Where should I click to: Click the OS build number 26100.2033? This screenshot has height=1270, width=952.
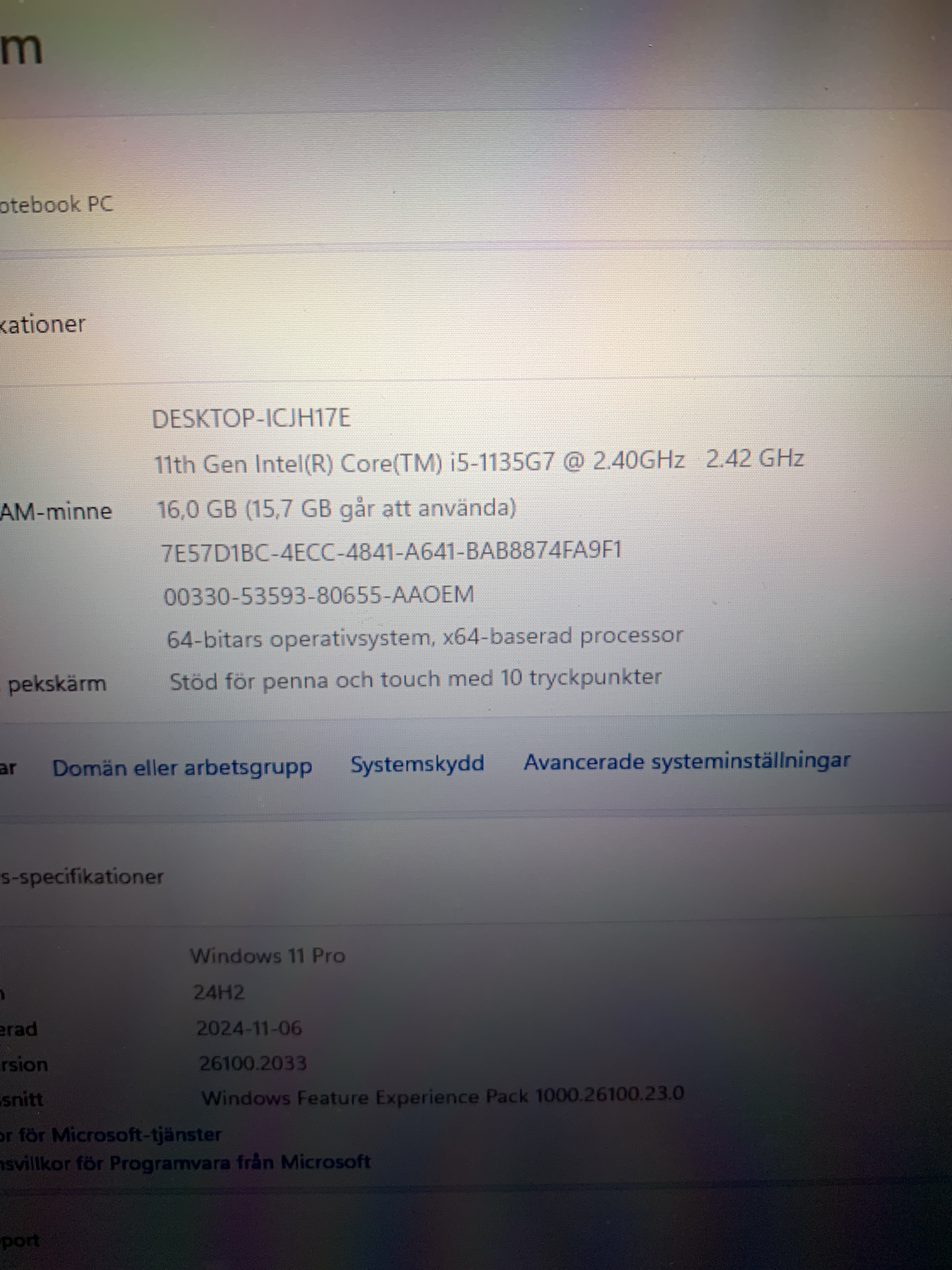pyautogui.click(x=252, y=1063)
